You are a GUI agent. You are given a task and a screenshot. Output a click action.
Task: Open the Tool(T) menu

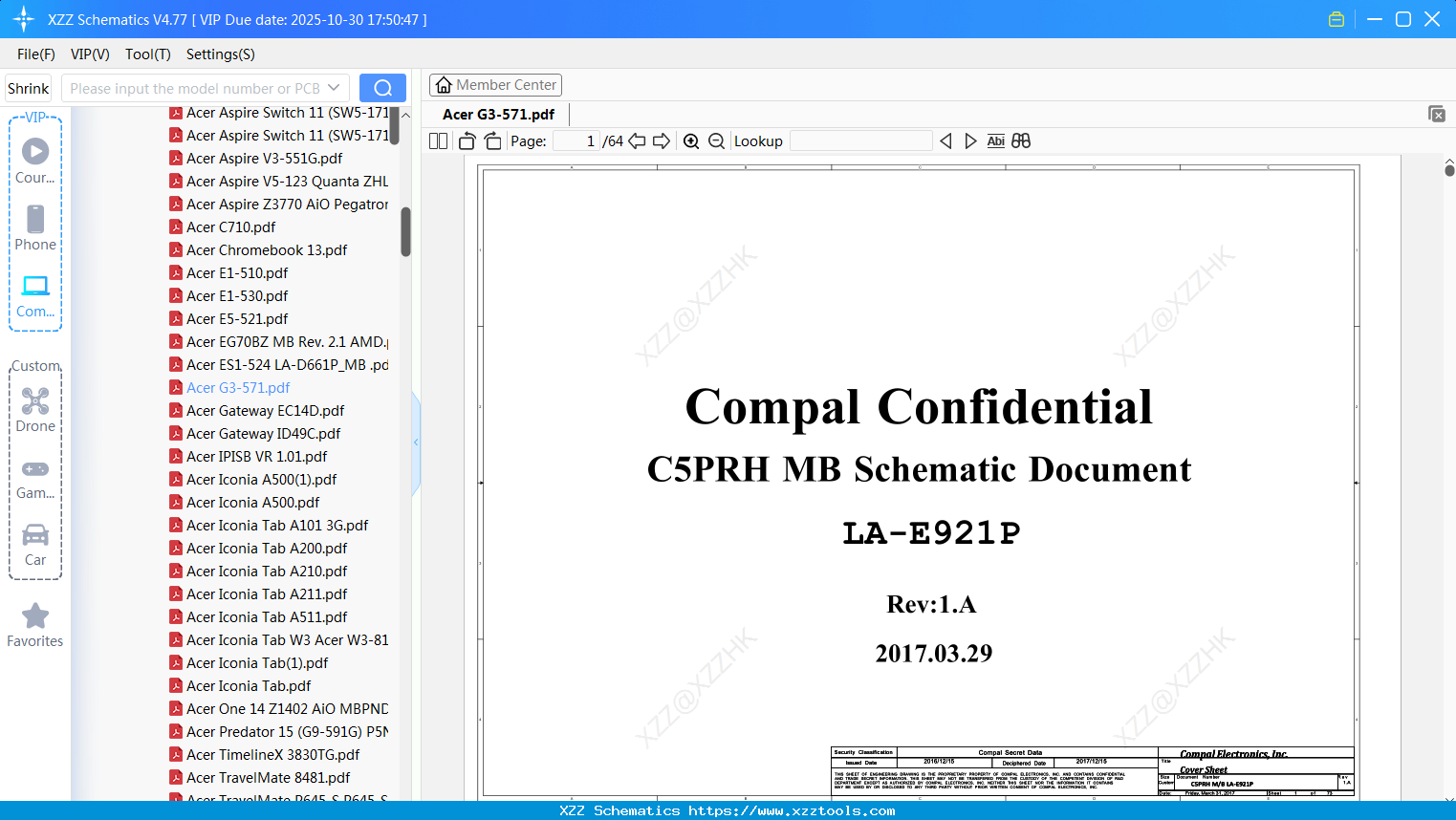pos(148,54)
